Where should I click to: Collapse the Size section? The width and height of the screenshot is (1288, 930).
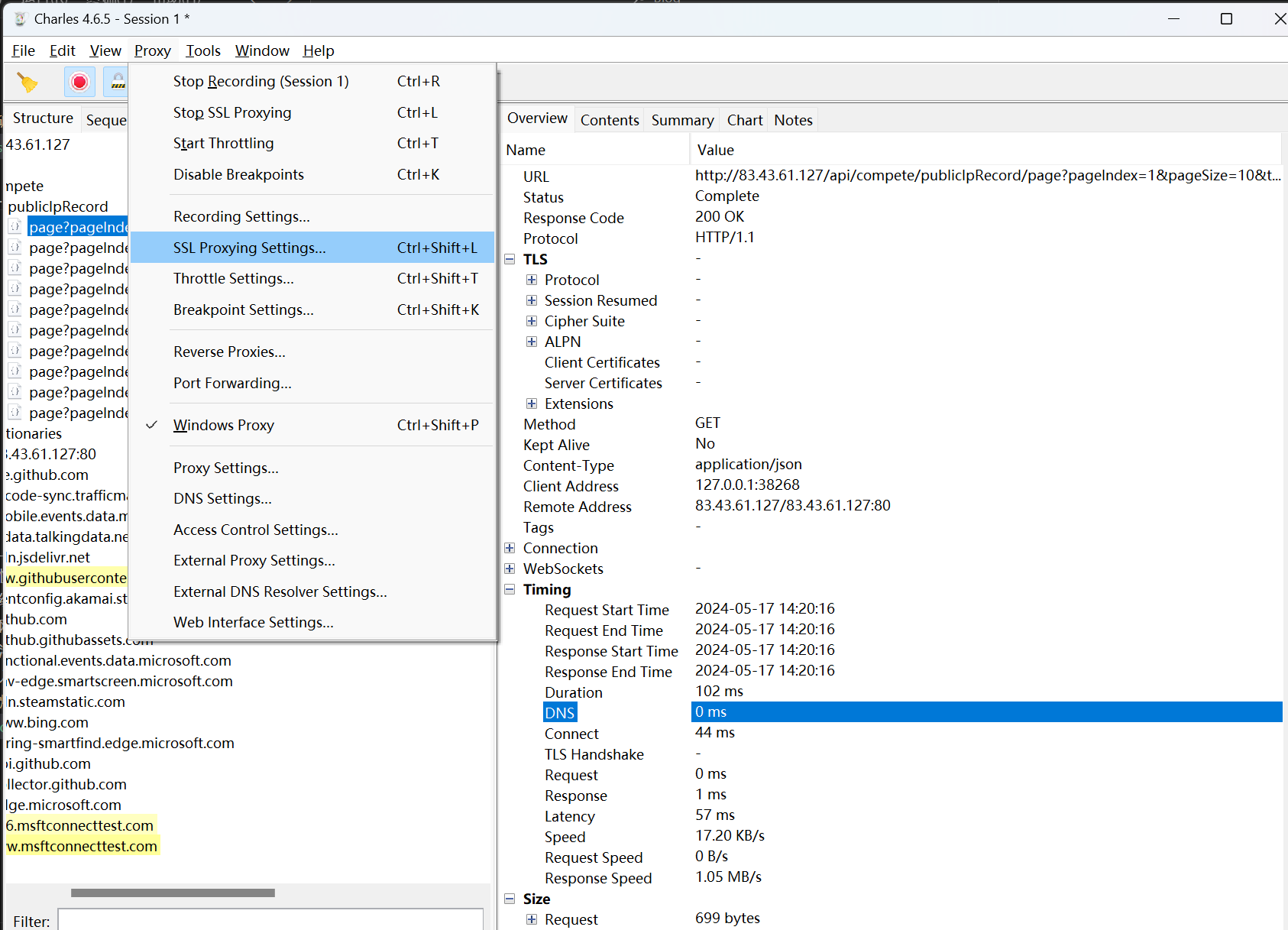(x=510, y=899)
